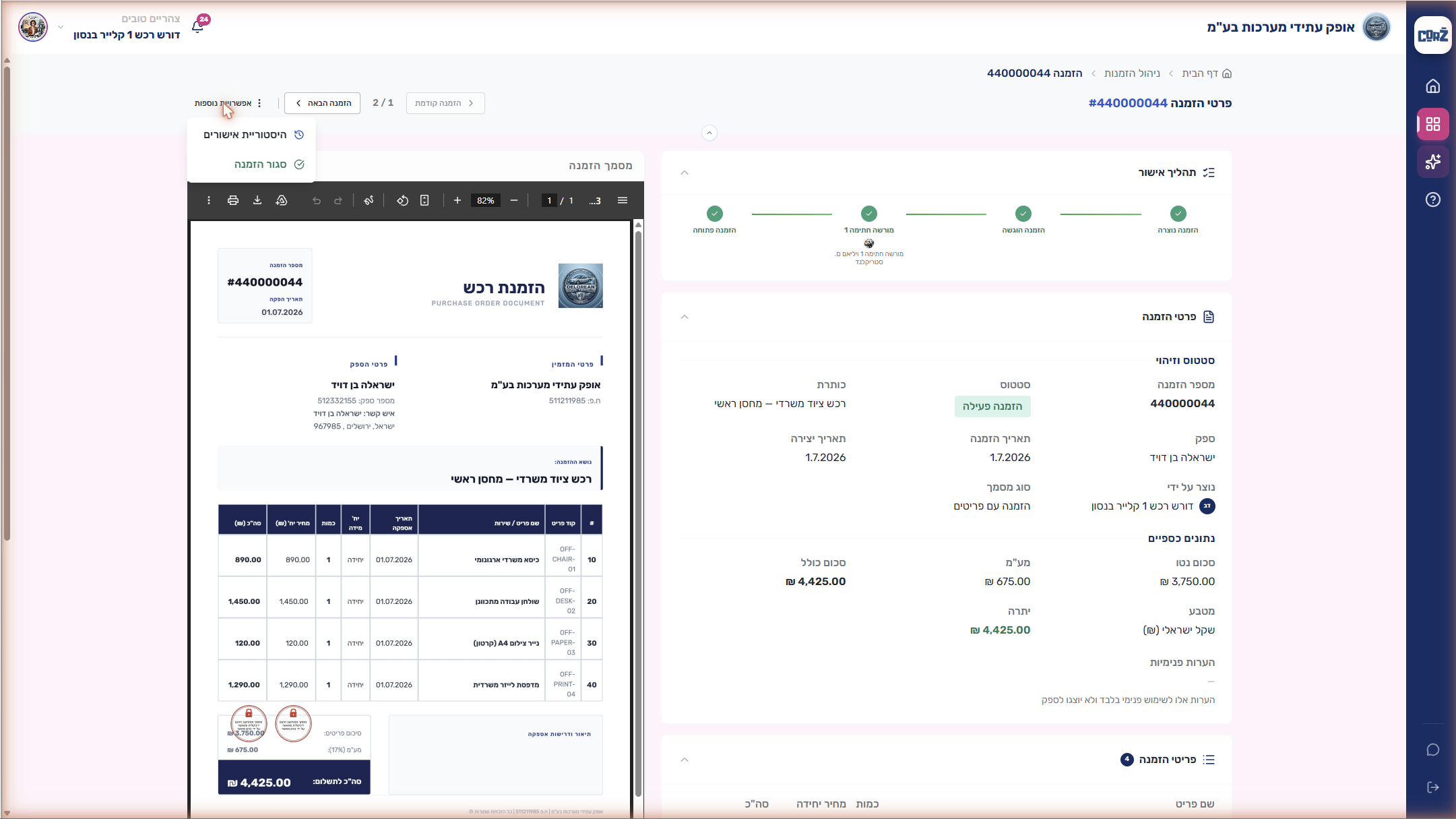Viewport: 1456px width, 819px height.
Task: Click the redo arrow in PDF toolbar
Action: (x=338, y=200)
